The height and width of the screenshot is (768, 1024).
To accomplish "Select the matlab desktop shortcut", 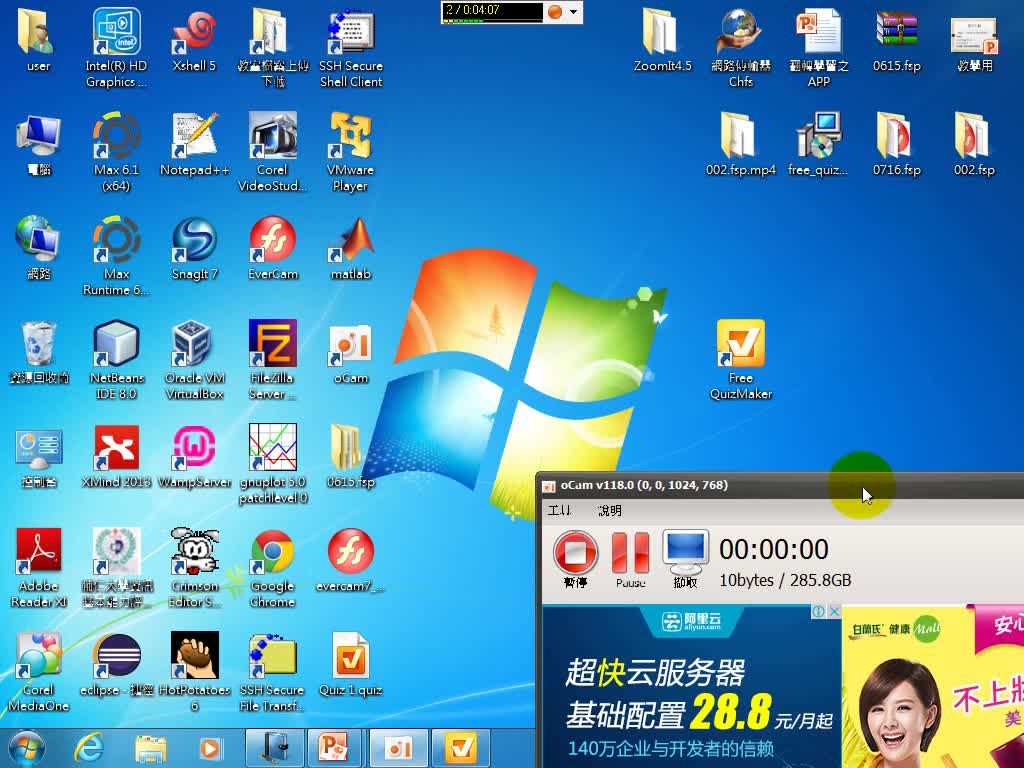I will pos(351,248).
